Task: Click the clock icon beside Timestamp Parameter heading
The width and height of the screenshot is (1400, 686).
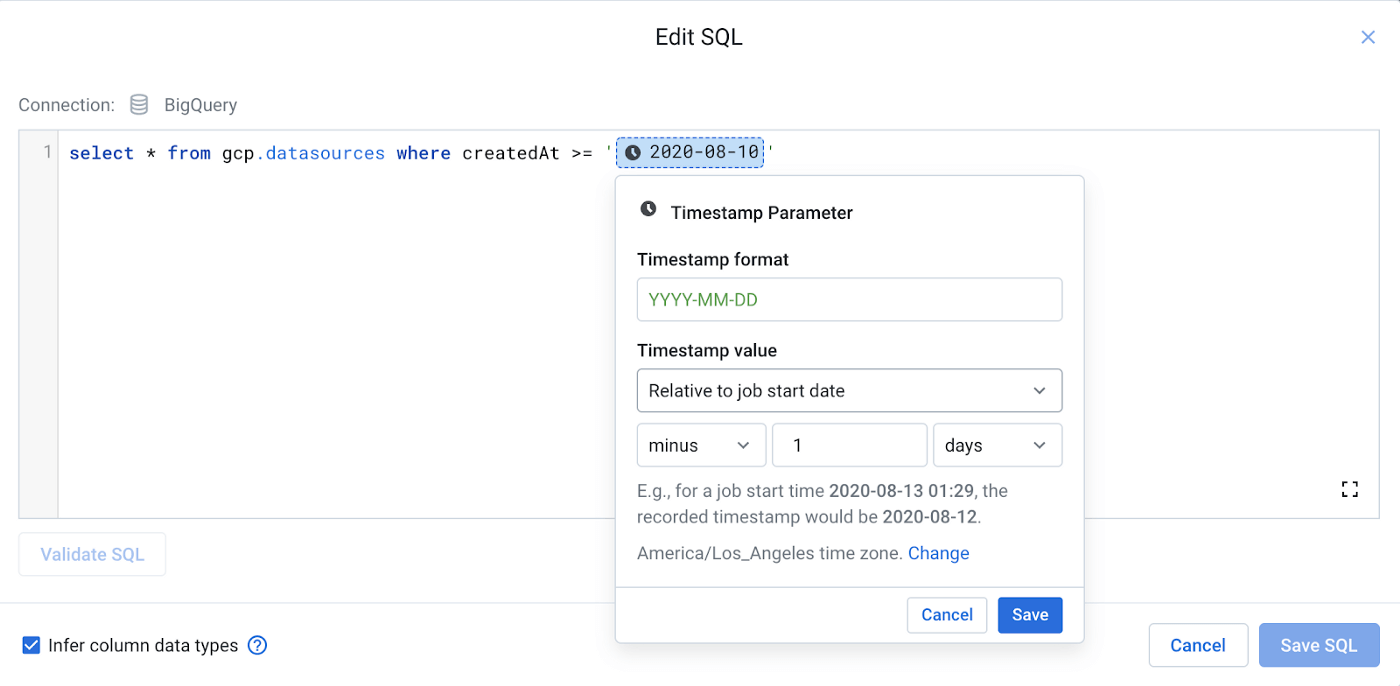Action: point(648,210)
